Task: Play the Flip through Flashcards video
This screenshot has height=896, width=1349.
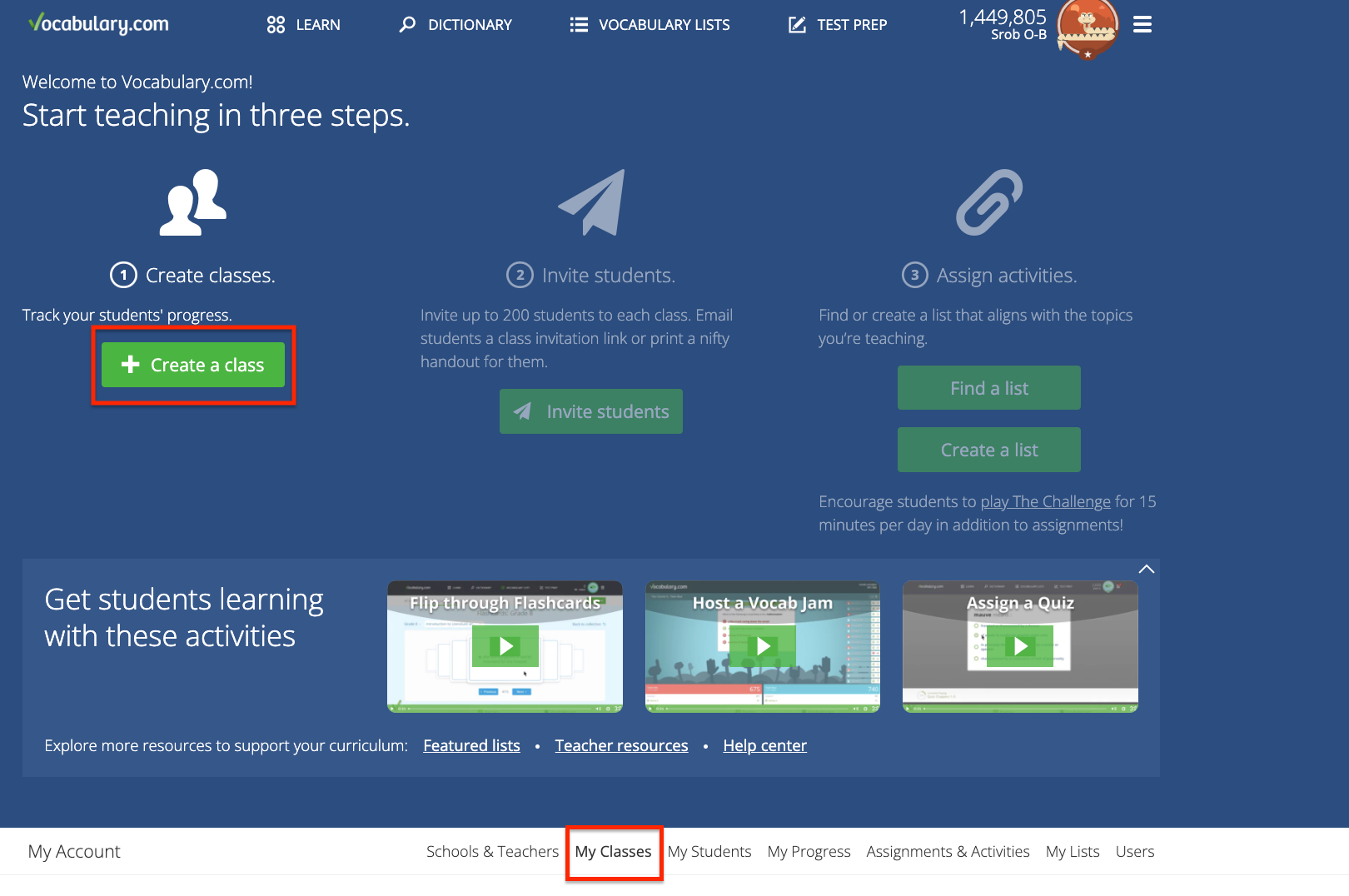Action: 505,646
